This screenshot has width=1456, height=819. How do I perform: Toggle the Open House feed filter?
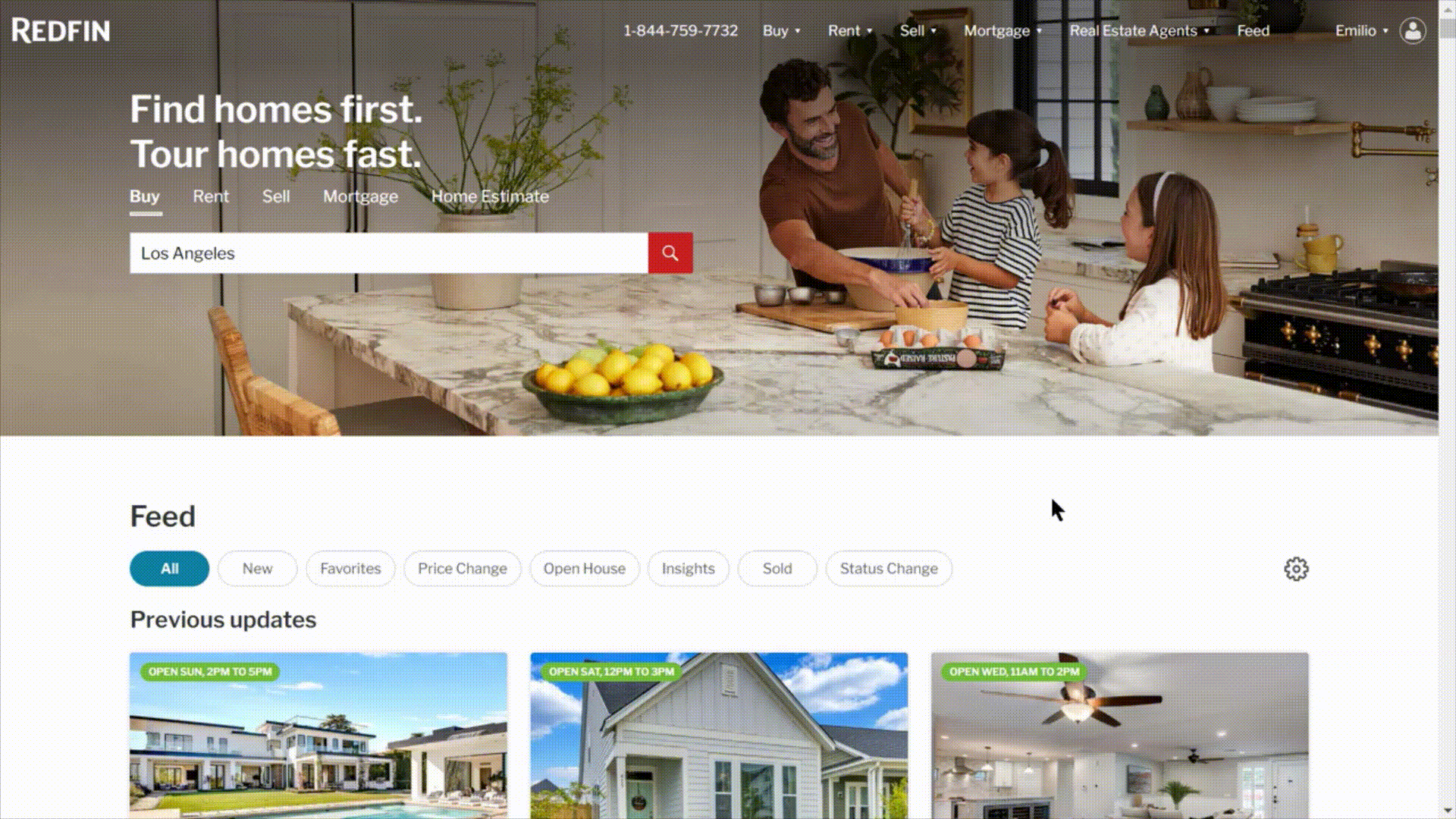tap(584, 568)
